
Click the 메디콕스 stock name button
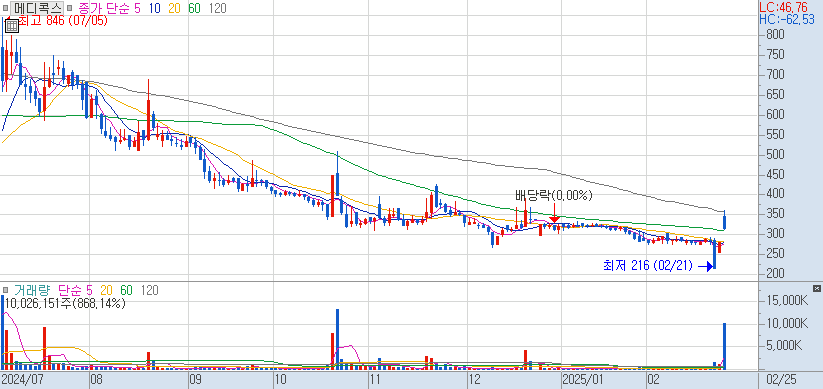coord(38,8)
